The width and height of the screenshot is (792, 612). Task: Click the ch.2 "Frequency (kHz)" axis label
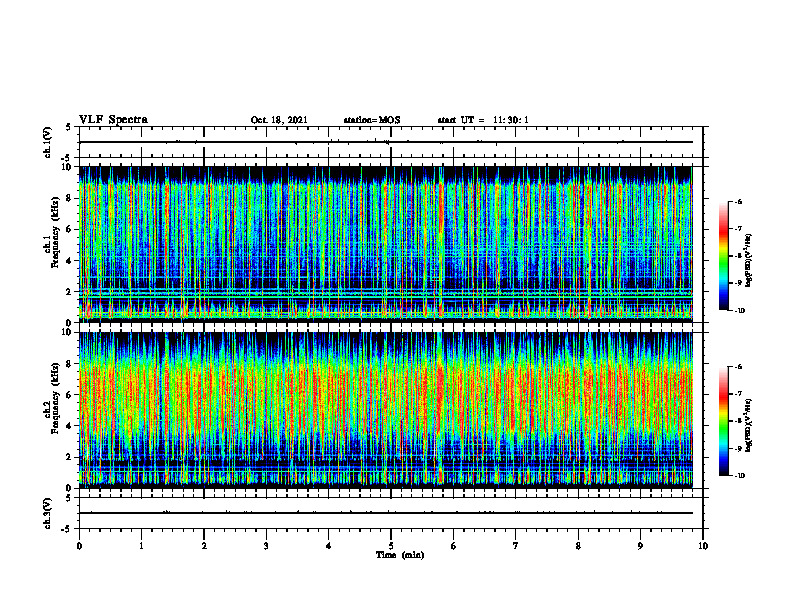pyautogui.click(x=55, y=398)
